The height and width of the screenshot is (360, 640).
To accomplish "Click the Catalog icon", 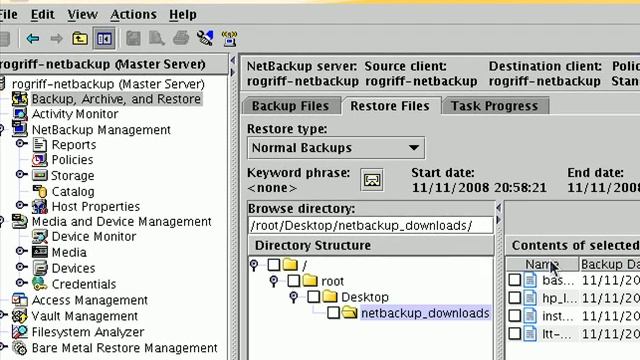I will click(40, 191).
